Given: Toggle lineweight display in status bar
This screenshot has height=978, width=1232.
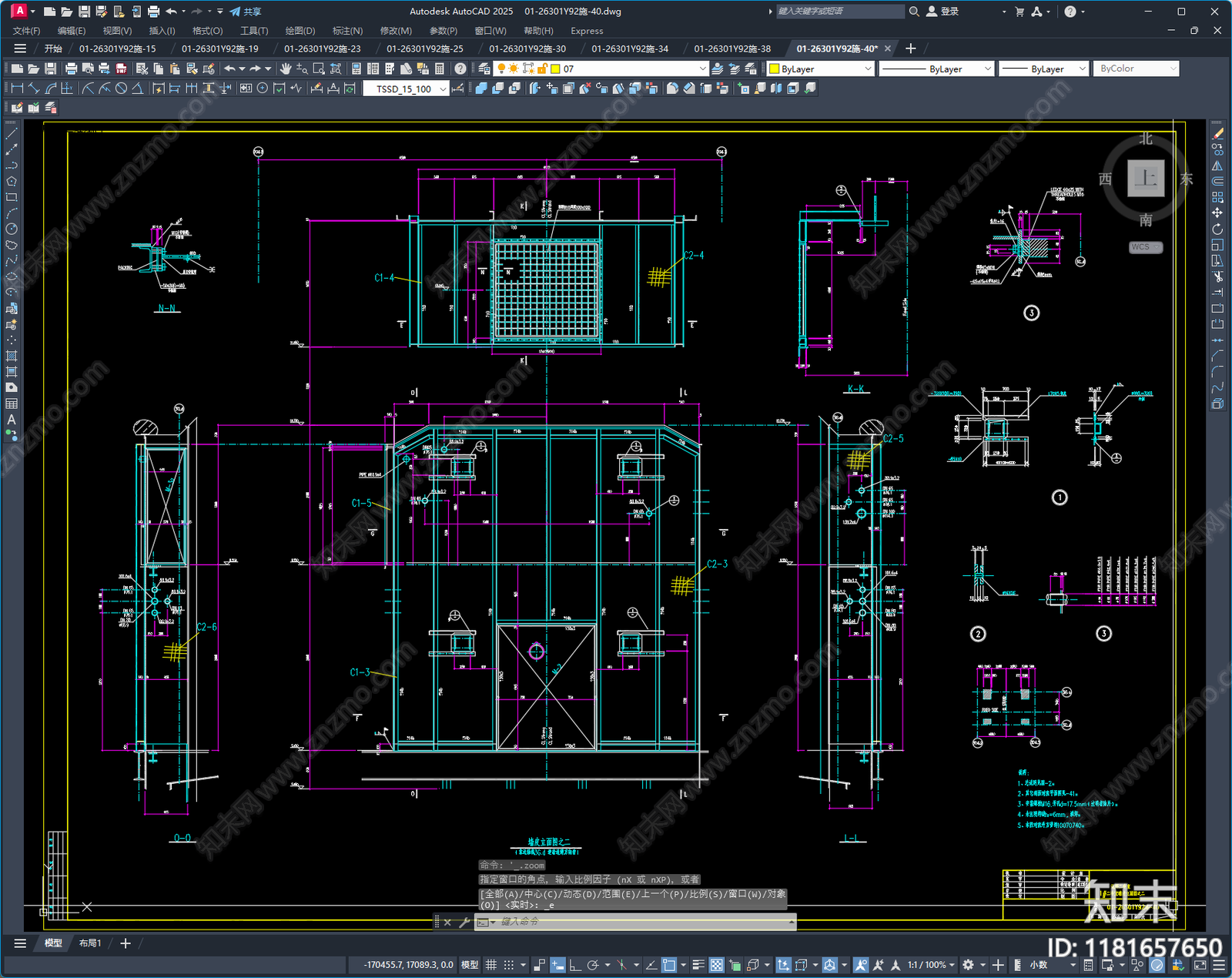Looking at the screenshot, I should (698, 965).
